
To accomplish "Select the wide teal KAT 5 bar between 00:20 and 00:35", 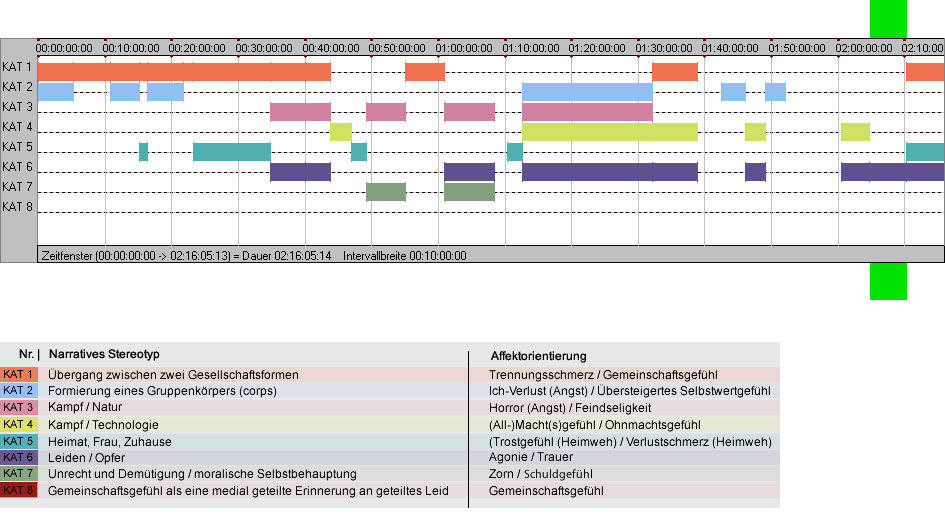I will tap(232, 152).
